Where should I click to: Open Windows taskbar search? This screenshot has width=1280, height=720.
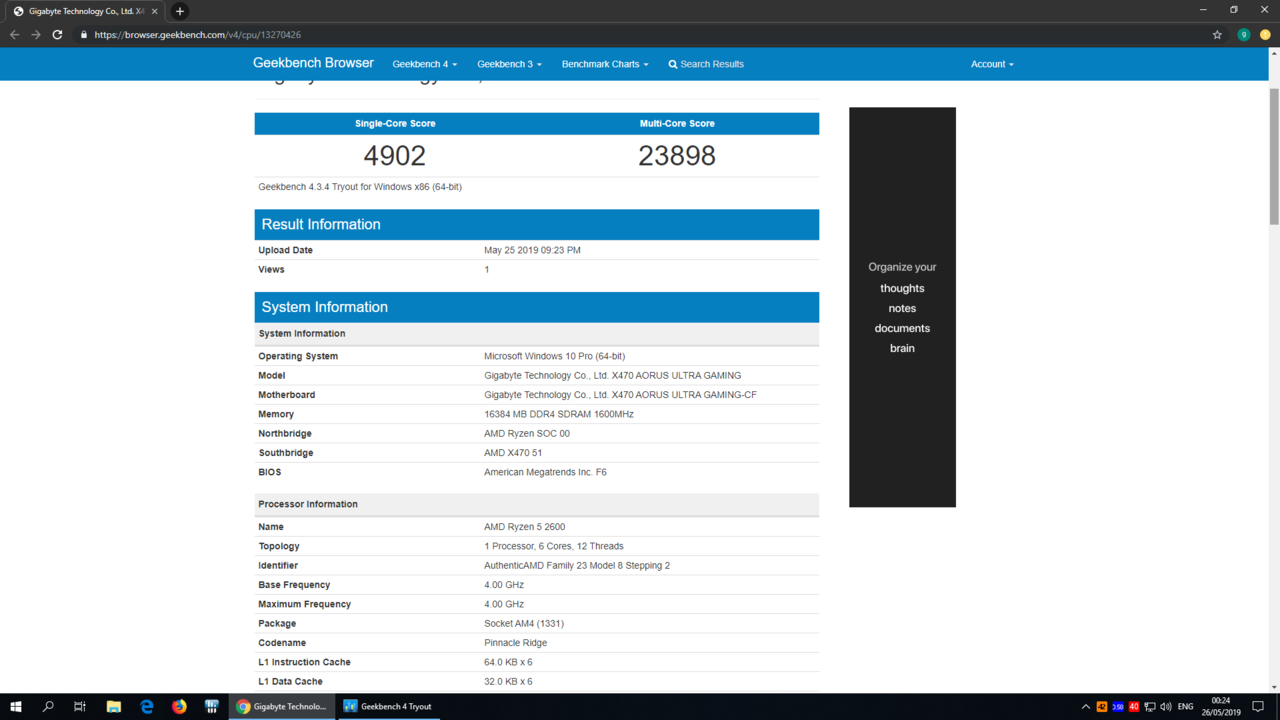coord(47,706)
